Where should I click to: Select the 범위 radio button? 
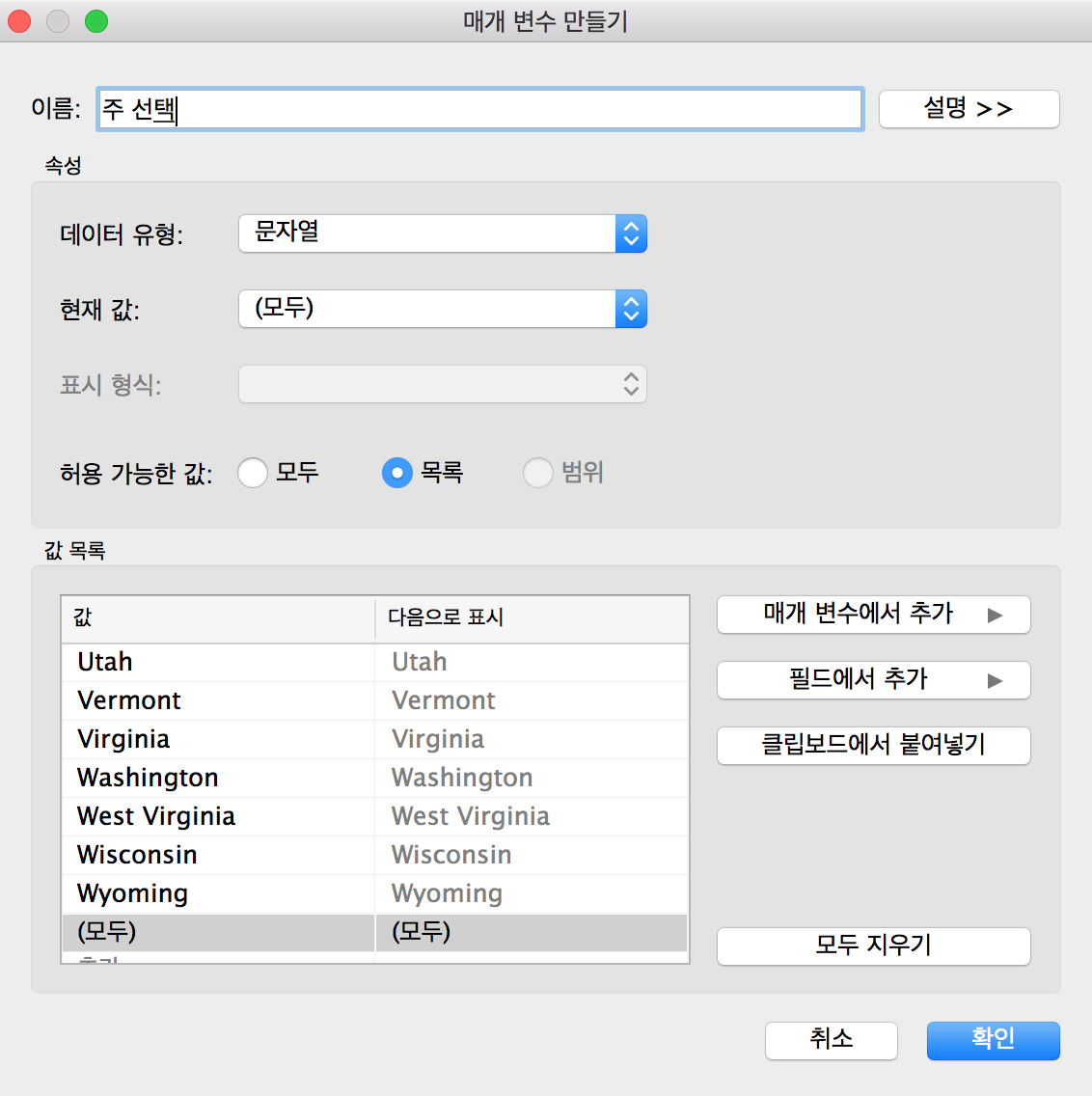[538, 473]
